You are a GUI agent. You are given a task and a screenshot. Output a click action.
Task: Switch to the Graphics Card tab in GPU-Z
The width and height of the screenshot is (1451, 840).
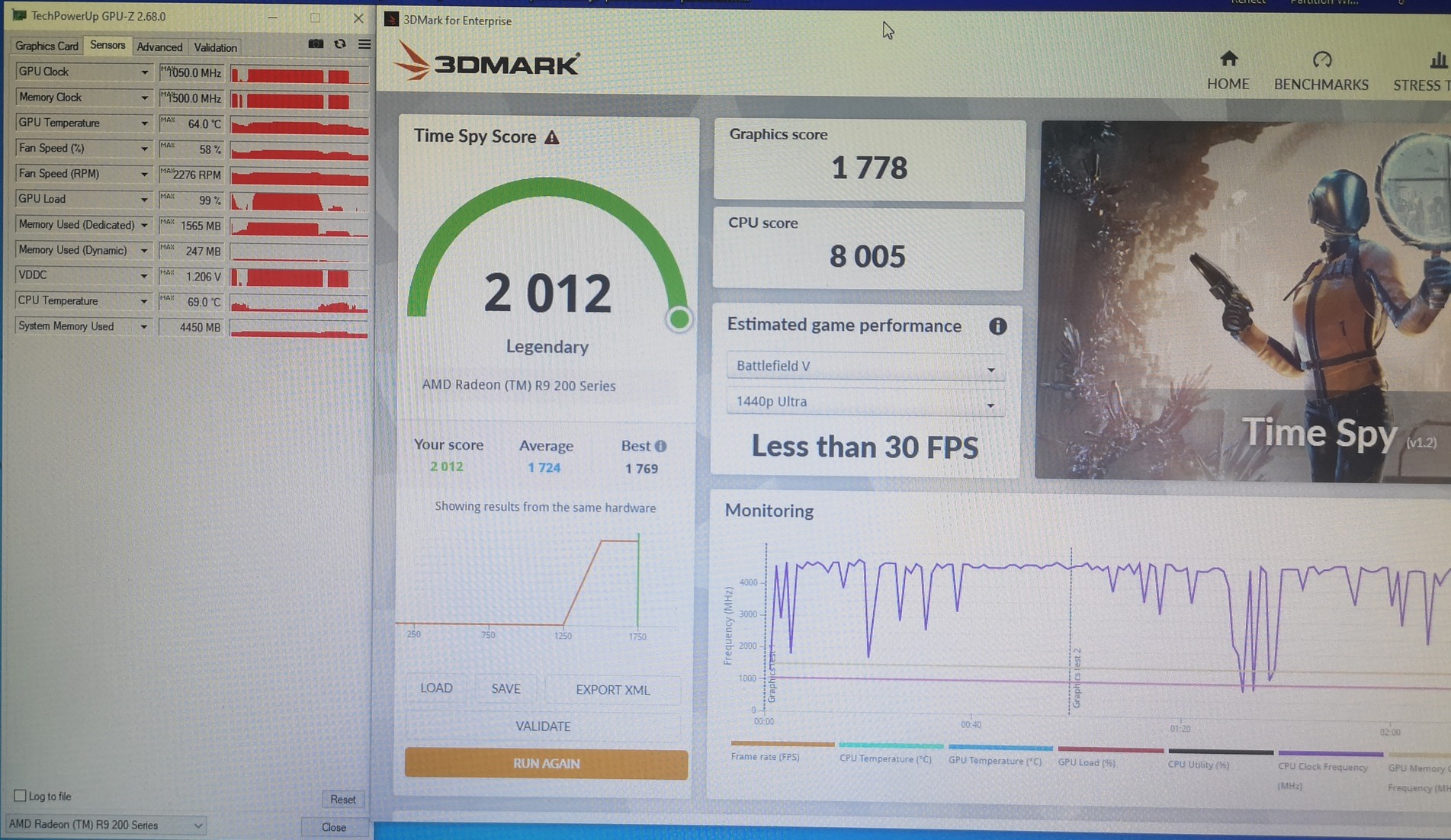(47, 46)
